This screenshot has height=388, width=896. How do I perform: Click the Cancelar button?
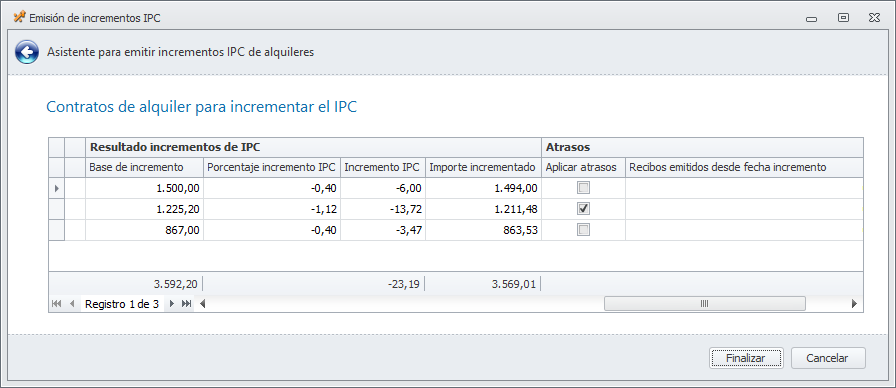point(828,358)
